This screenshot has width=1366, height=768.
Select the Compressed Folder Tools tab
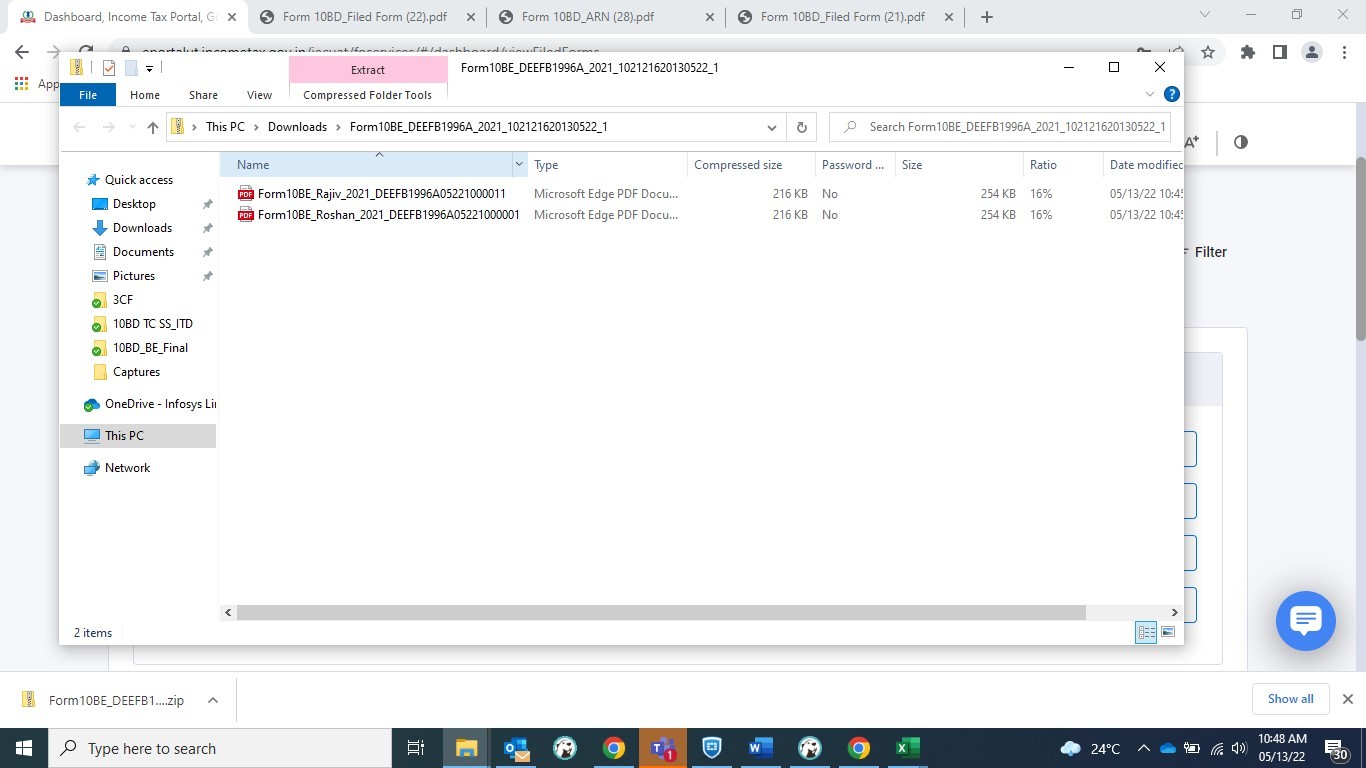click(x=367, y=95)
